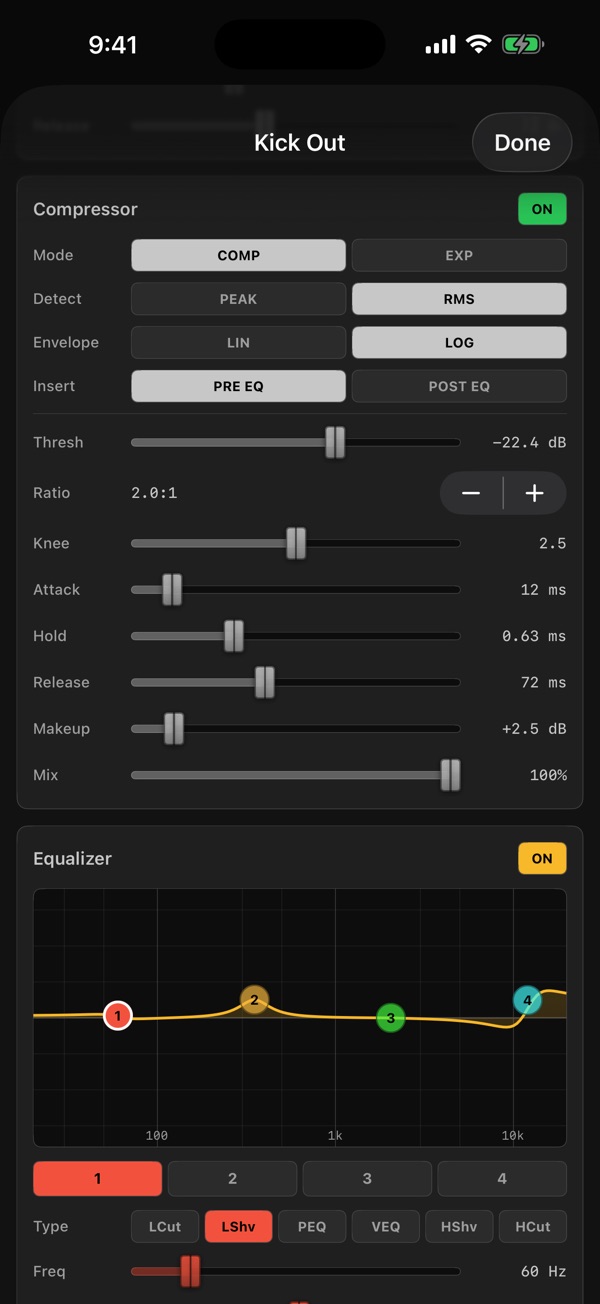The height and width of the screenshot is (1304, 600).
Task: Tap the Done button
Action: pyautogui.click(x=522, y=143)
